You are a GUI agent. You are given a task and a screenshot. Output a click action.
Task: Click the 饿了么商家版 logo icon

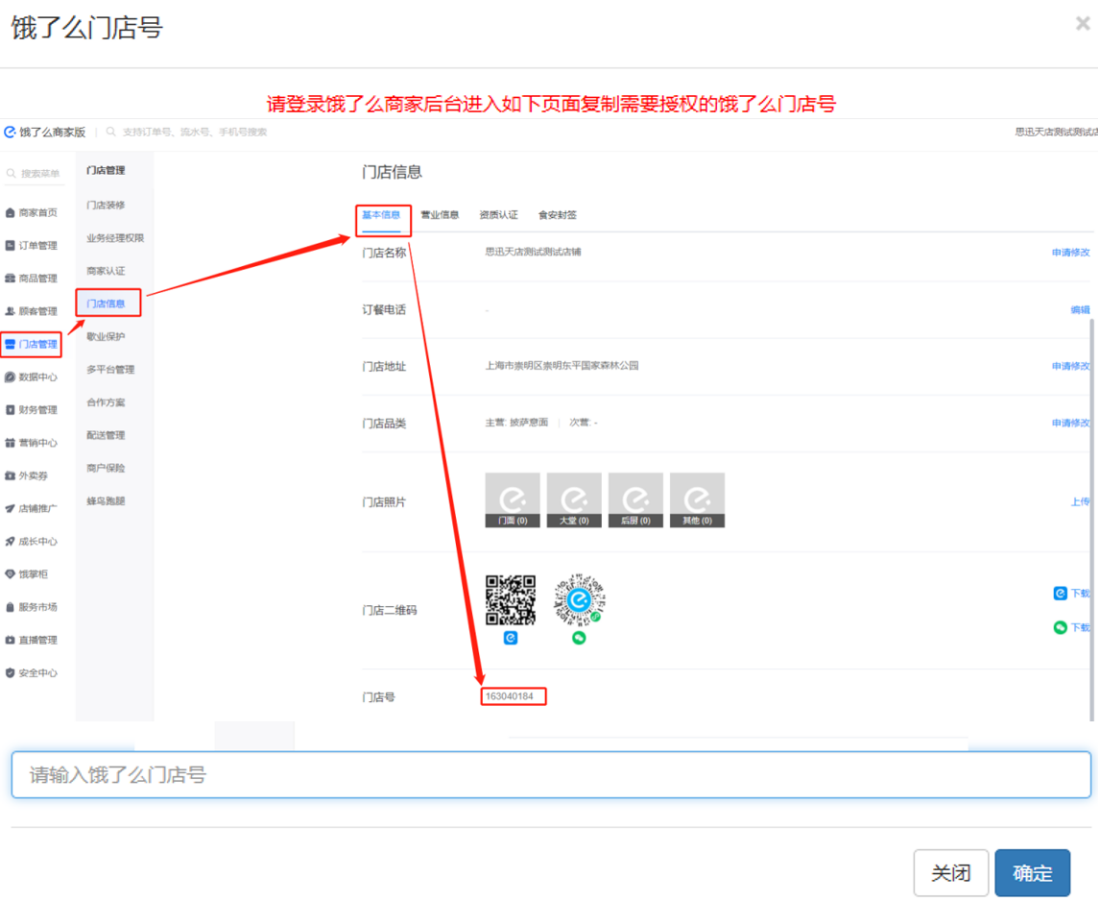pyautogui.click(x=10, y=132)
